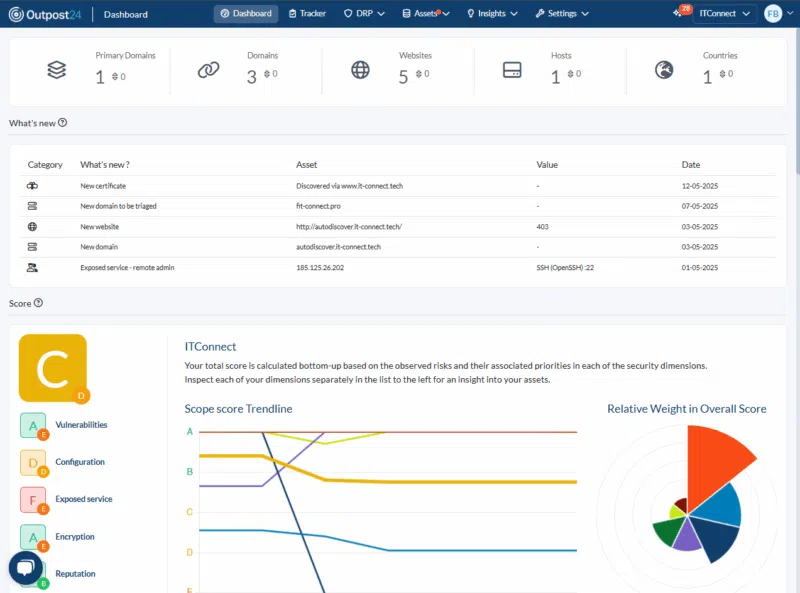Click the Primary Domains layers icon
The image size is (800, 593).
pyautogui.click(x=57, y=70)
